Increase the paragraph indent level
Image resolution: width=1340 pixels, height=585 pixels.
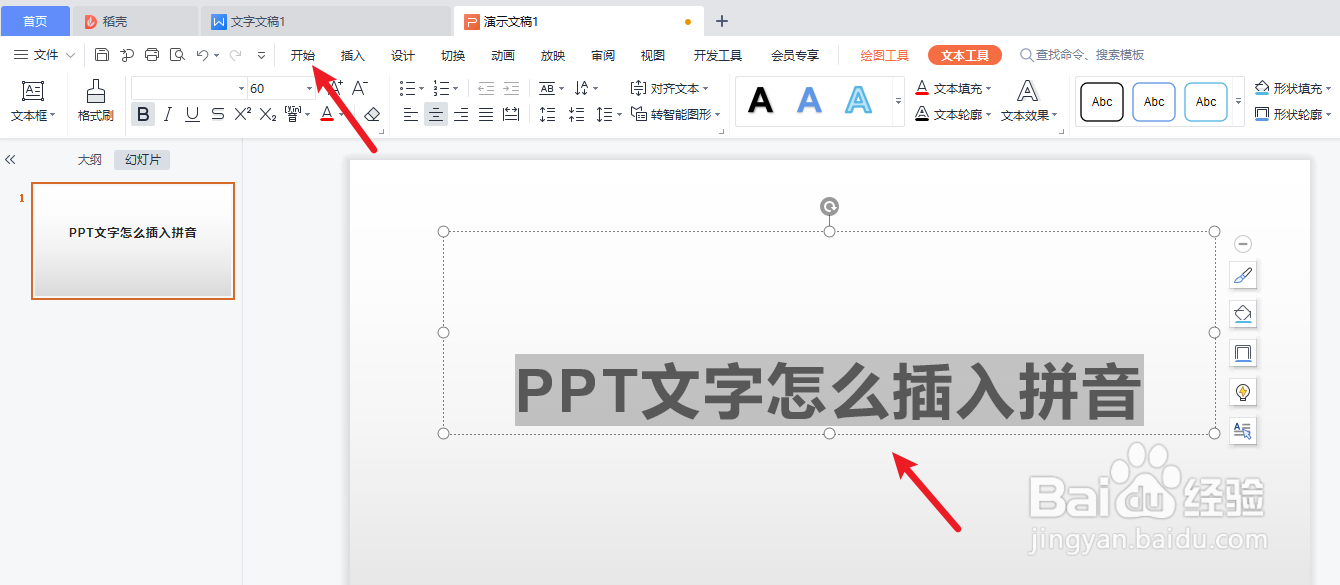(511, 88)
